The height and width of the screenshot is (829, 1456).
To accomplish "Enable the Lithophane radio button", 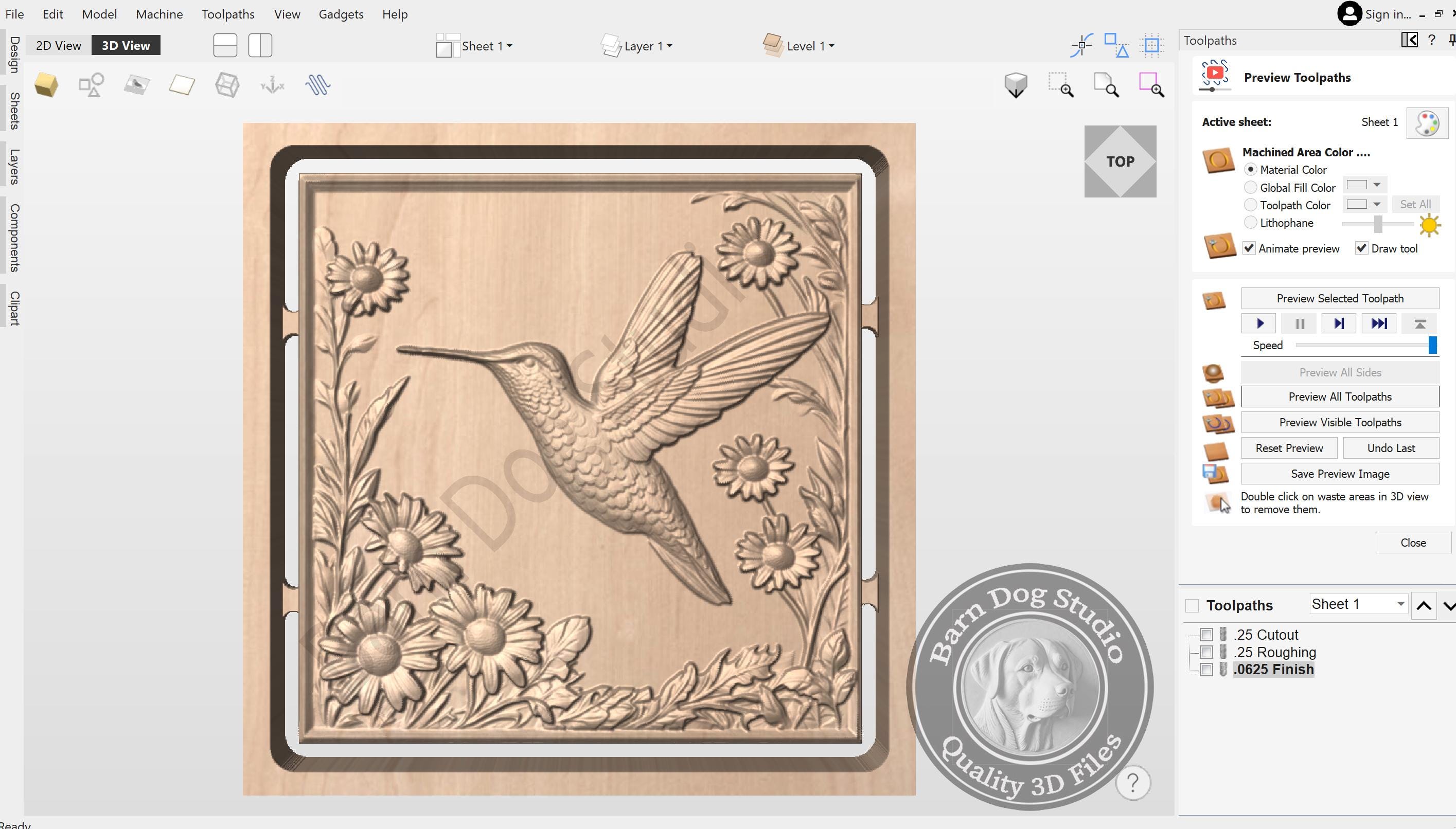I will (x=1250, y=223).
